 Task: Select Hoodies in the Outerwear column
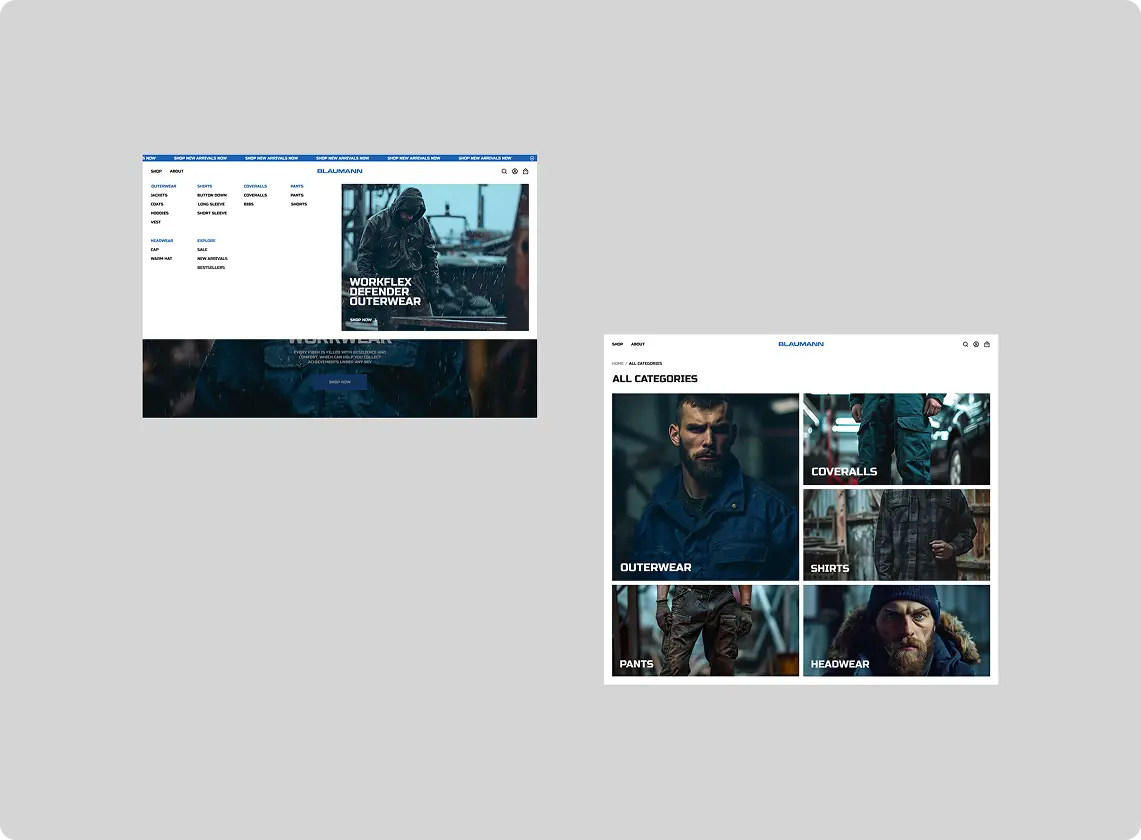click(159, 213)
